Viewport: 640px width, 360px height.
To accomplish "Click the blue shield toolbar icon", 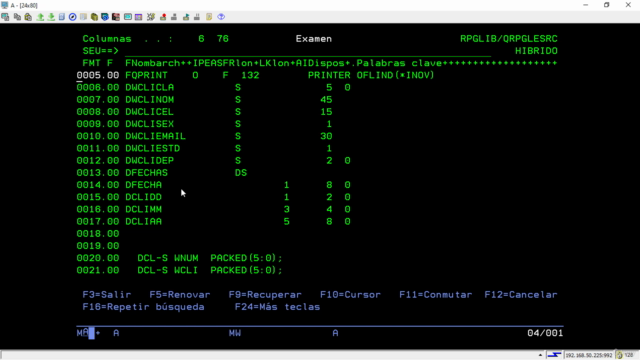I will coord(105,17).
